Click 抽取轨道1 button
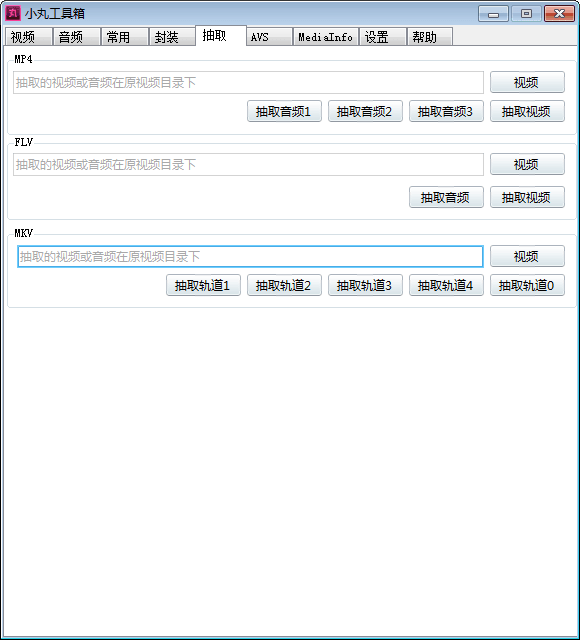 (203, 285)
